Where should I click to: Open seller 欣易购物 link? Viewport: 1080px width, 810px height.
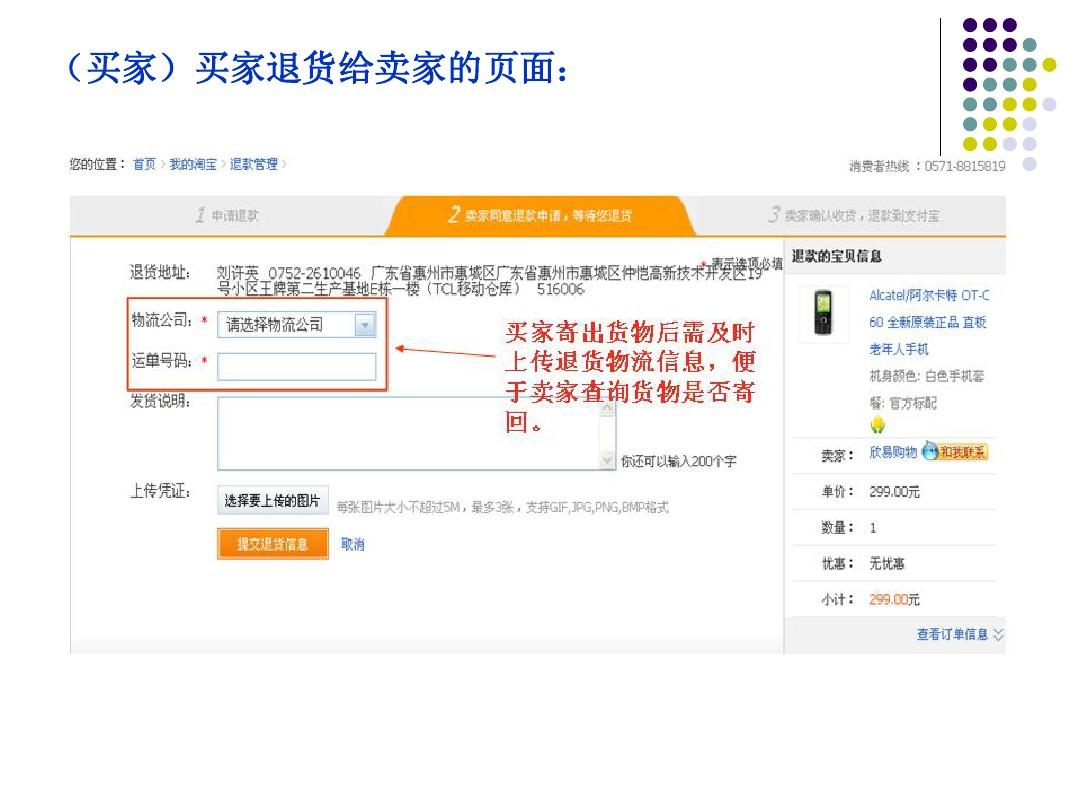pos(893,453)
